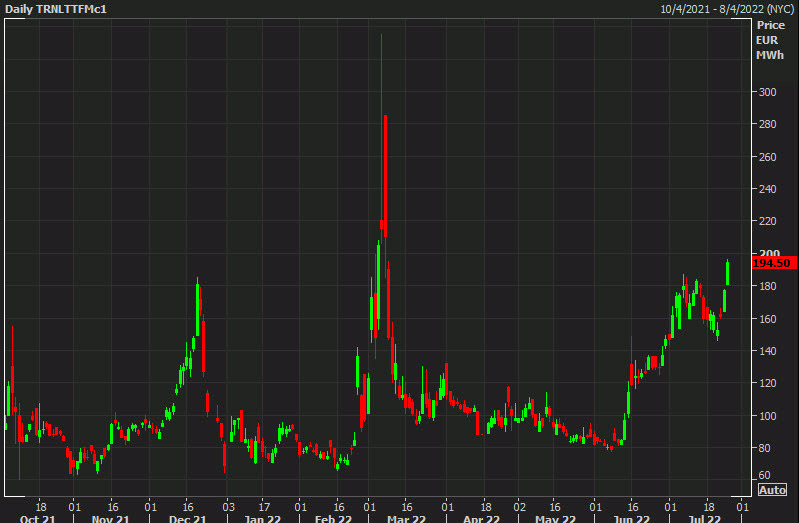799x523 pixels.
Task: Click the 60 price axis value
Action: pos(764,475)
